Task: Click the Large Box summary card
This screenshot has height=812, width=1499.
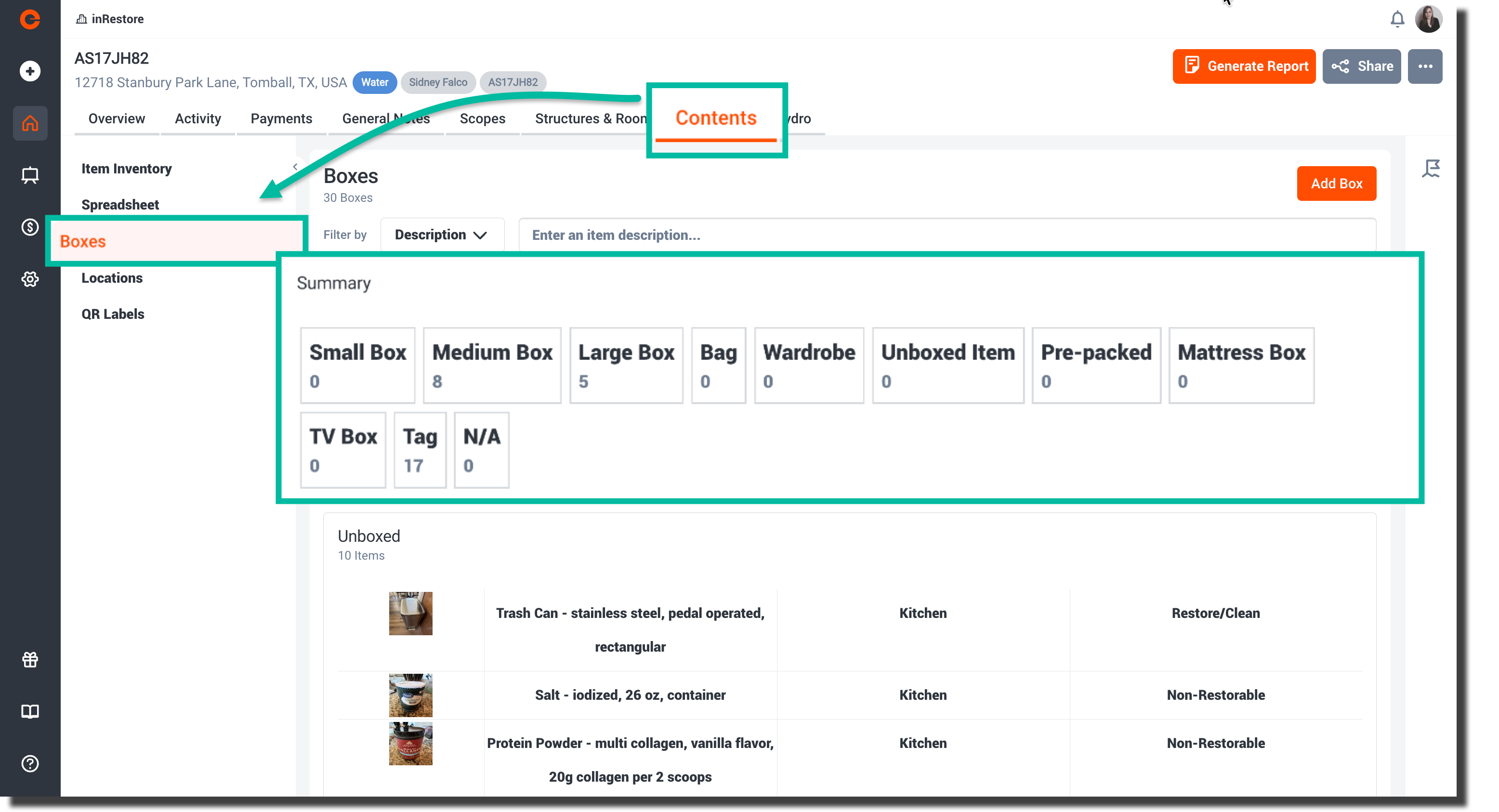Action: click(x=626, y=365)
